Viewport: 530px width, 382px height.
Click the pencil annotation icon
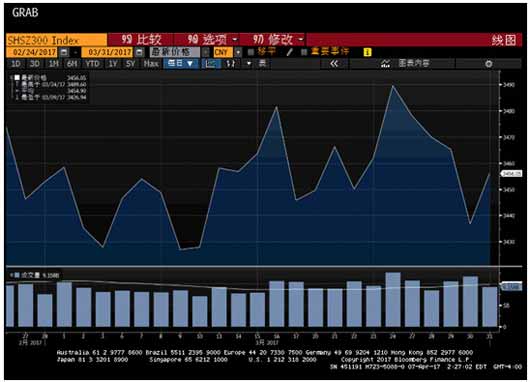[289, 52]
